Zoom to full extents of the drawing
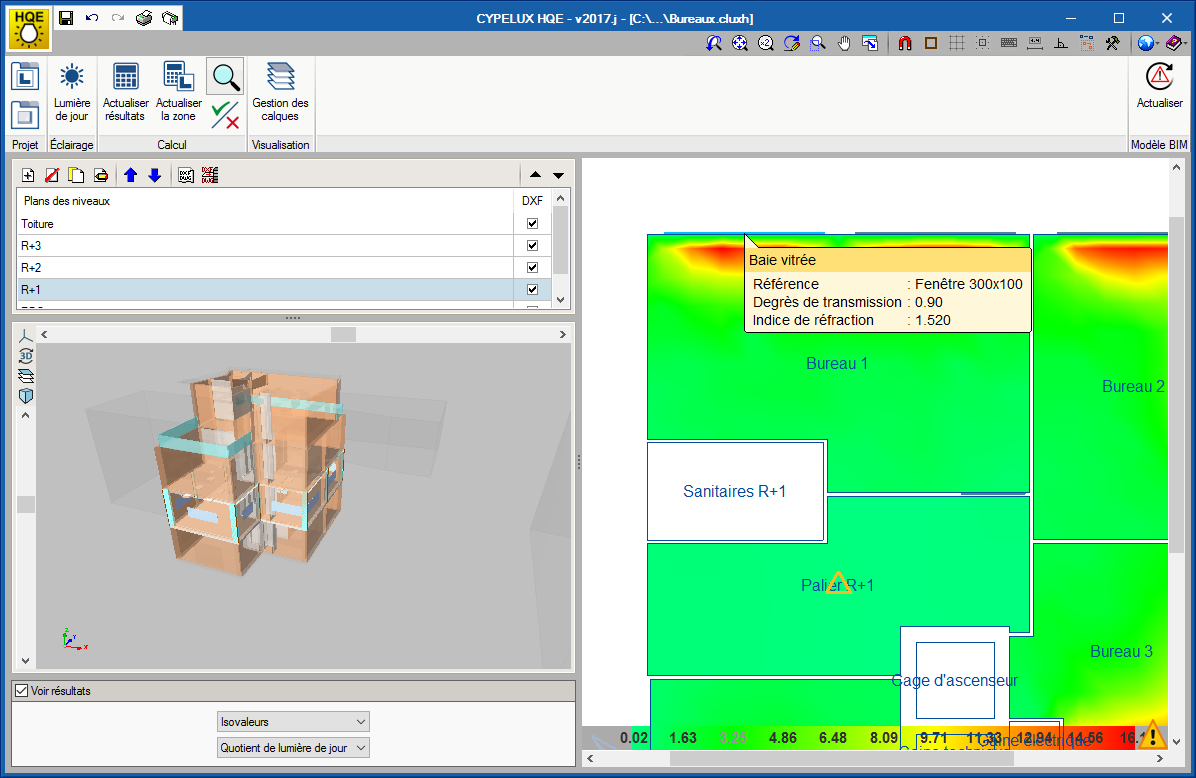The image size is (1196, 778). (x=740, y=43)
